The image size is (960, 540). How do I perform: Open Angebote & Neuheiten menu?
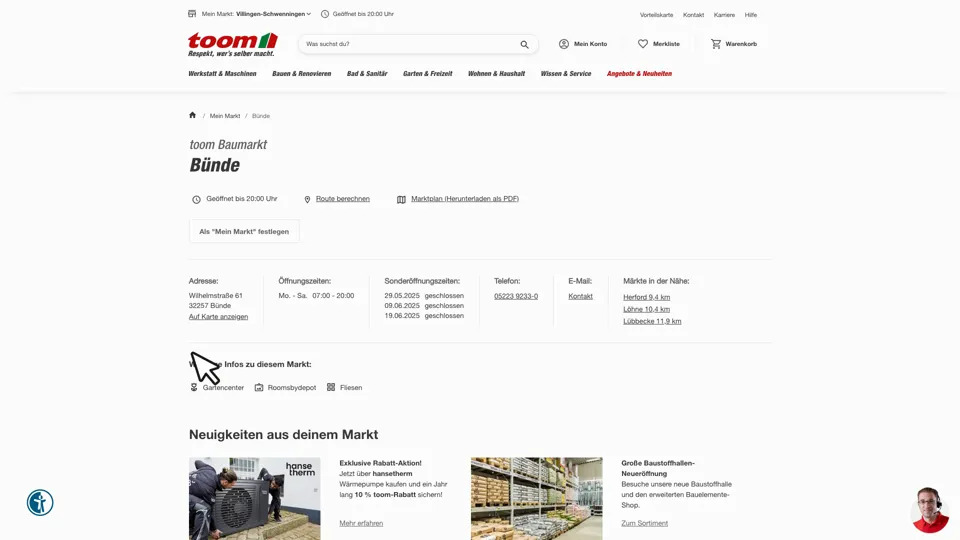coord(639,73)
